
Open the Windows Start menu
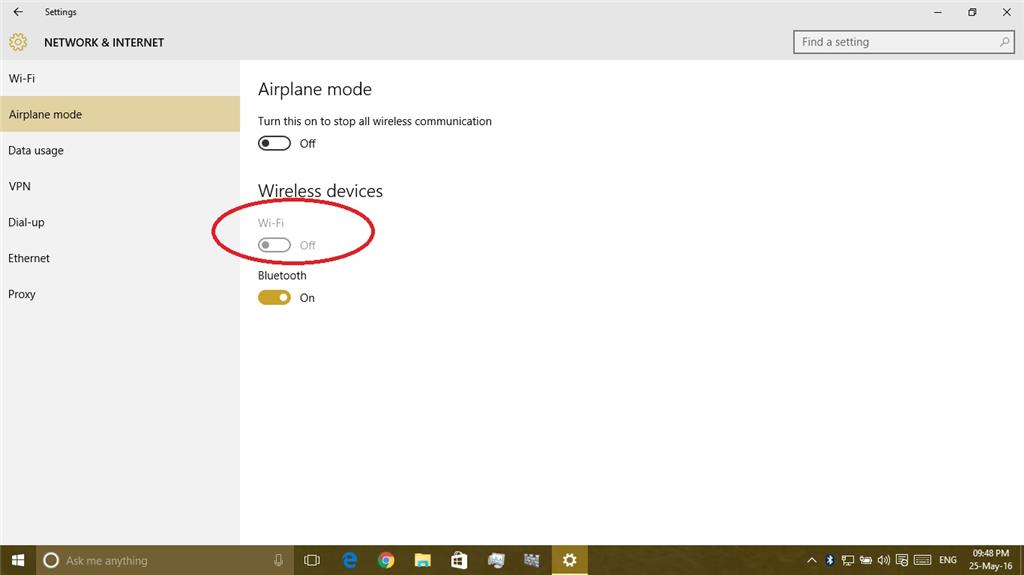point(18,560)
